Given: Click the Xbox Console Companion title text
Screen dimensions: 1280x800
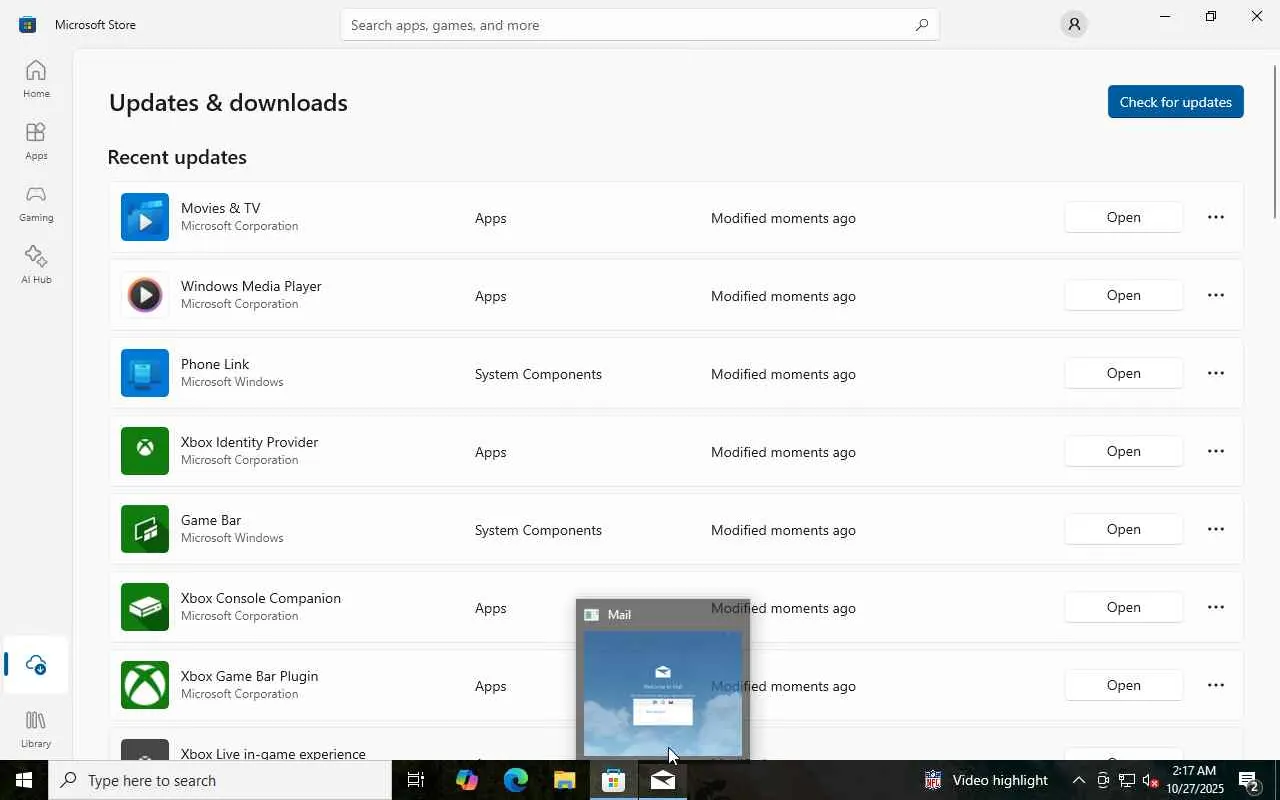Looking at the screenshot, I should click(x=261, y=598).
